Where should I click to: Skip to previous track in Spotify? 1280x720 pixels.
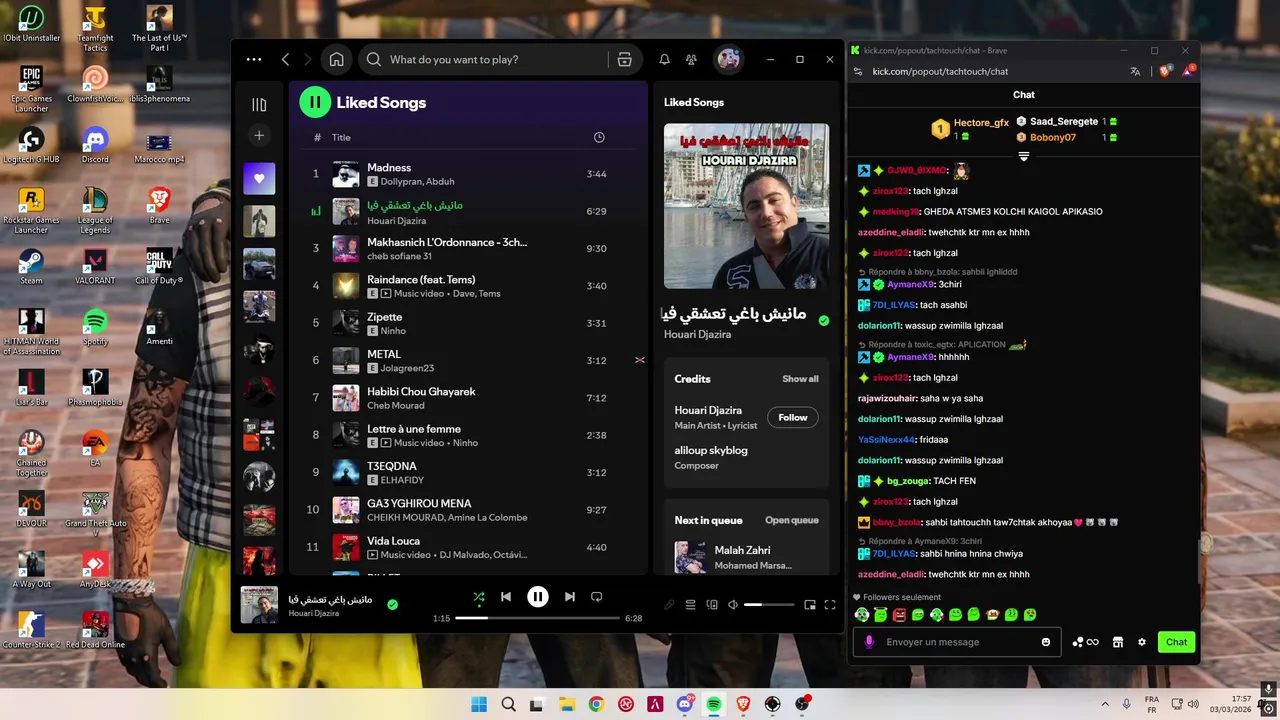(506, 597)
